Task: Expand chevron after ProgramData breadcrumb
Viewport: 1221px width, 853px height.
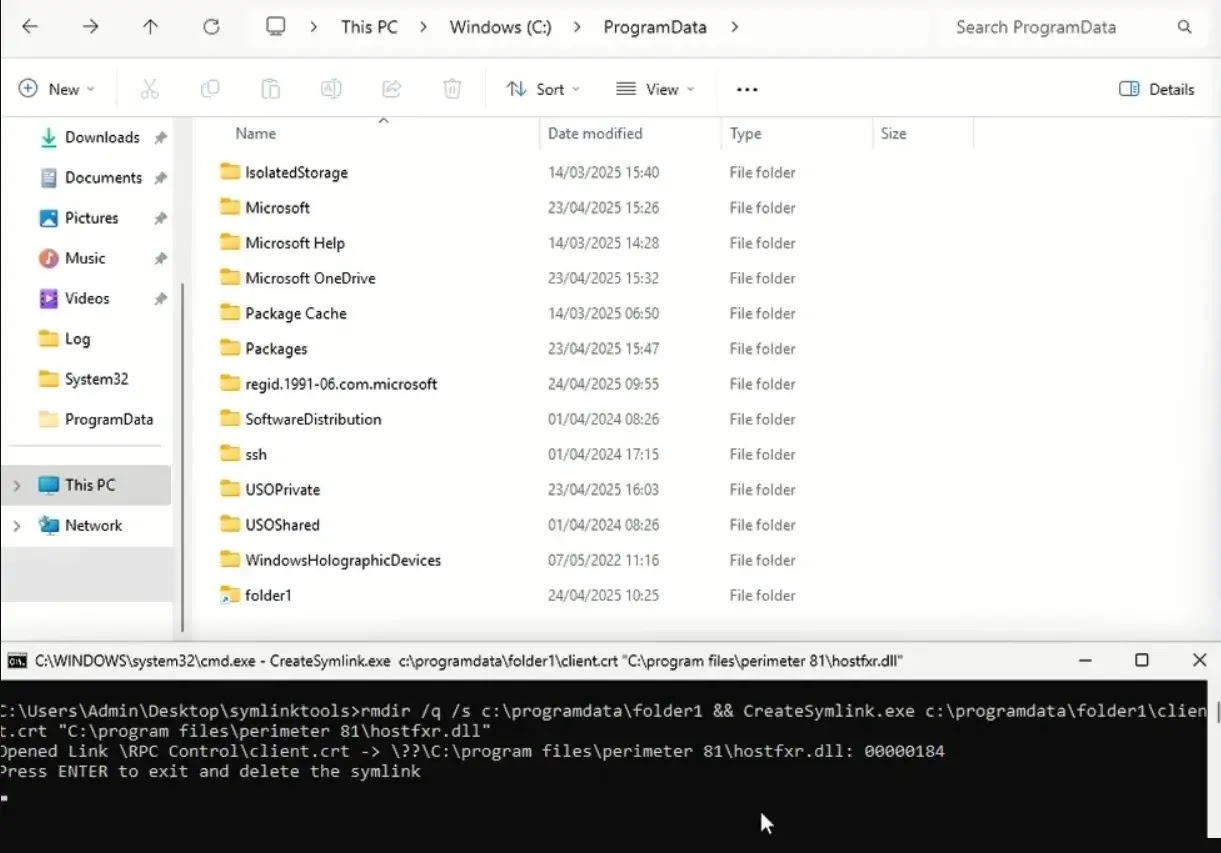Action: [735, 27]
